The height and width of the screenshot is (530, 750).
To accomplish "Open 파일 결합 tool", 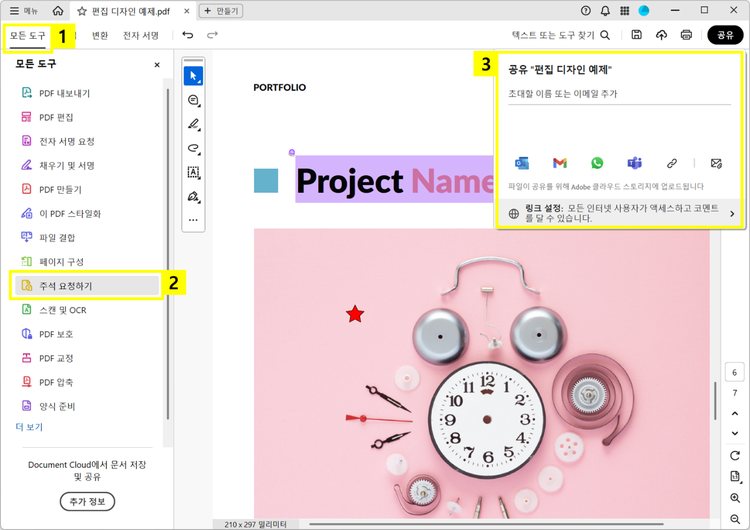I will pyautogui.click(x=88, y=238).
